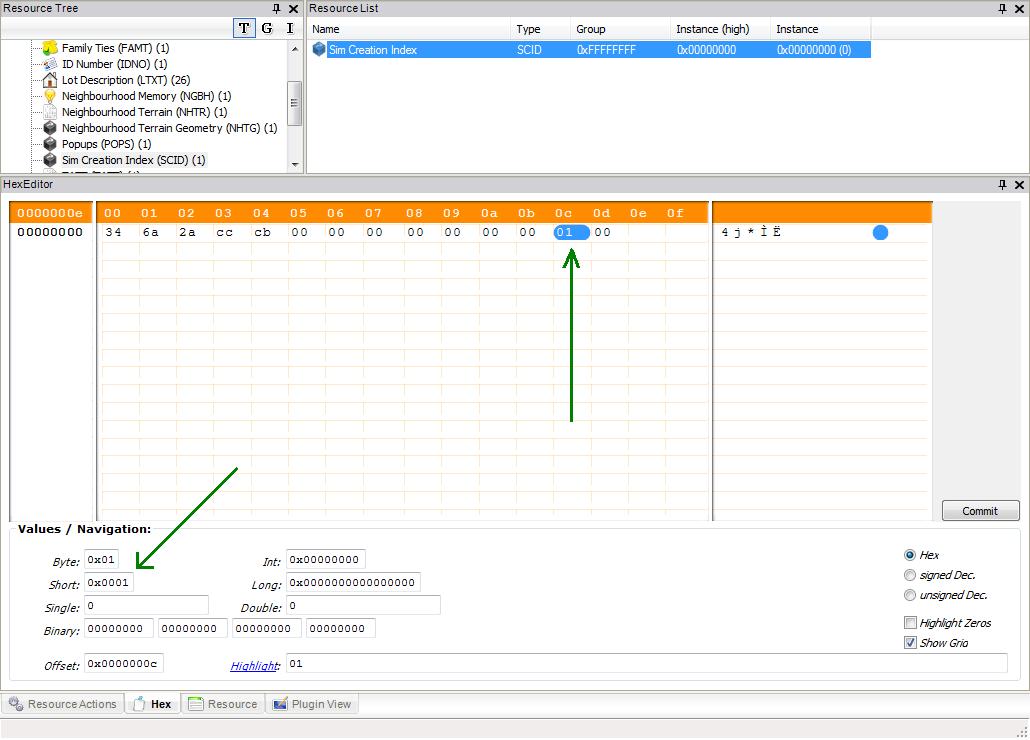This screenshot has width=1030, height=740.
Task: Select Neighbourhood Memory (NGBH) lightbulb icon
Action: pyautogui.click(x=50, y=96)
